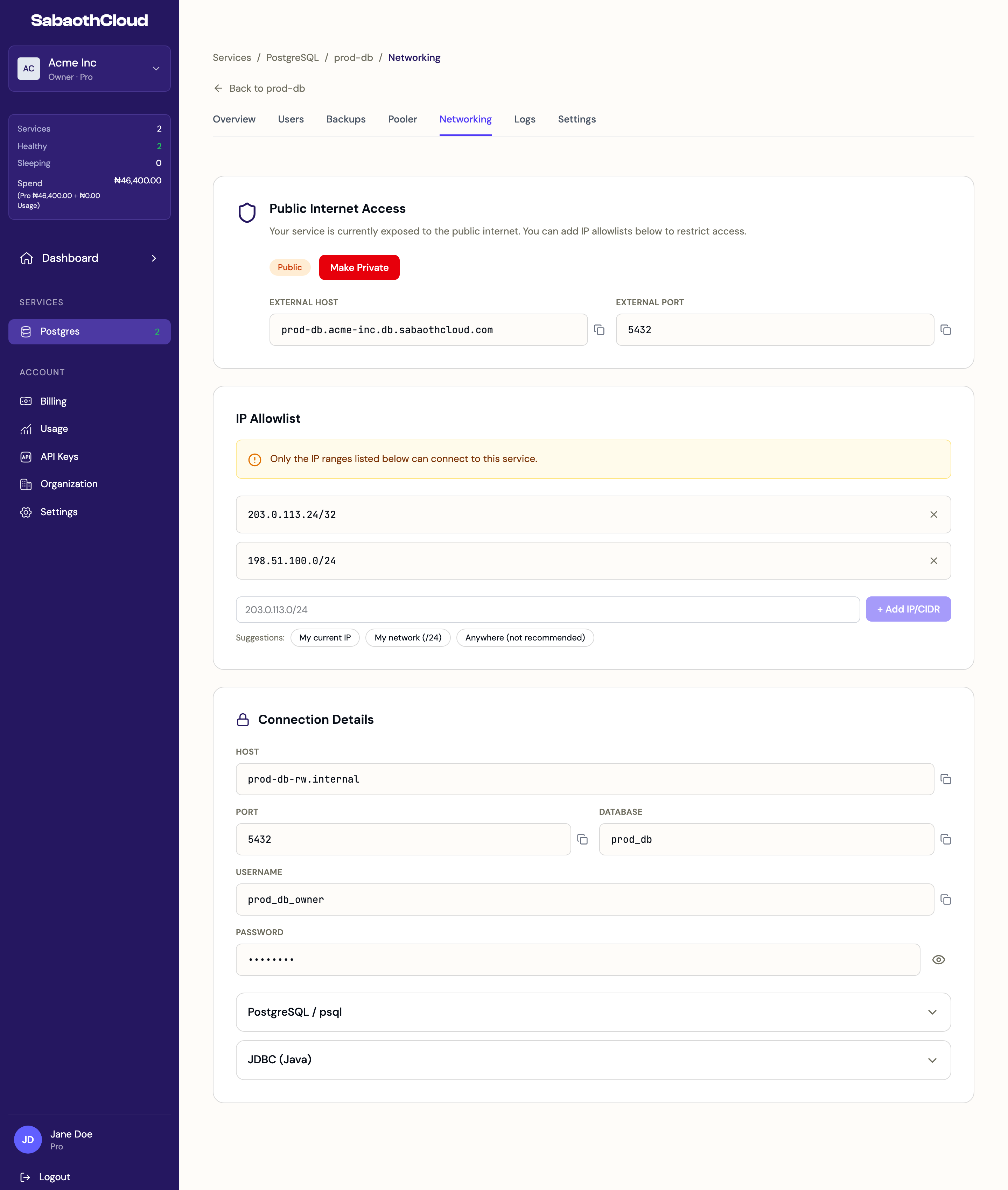Click the Billing icon in sidebar
This screenshot has height=1190, width=1008.
pos(26,401)
